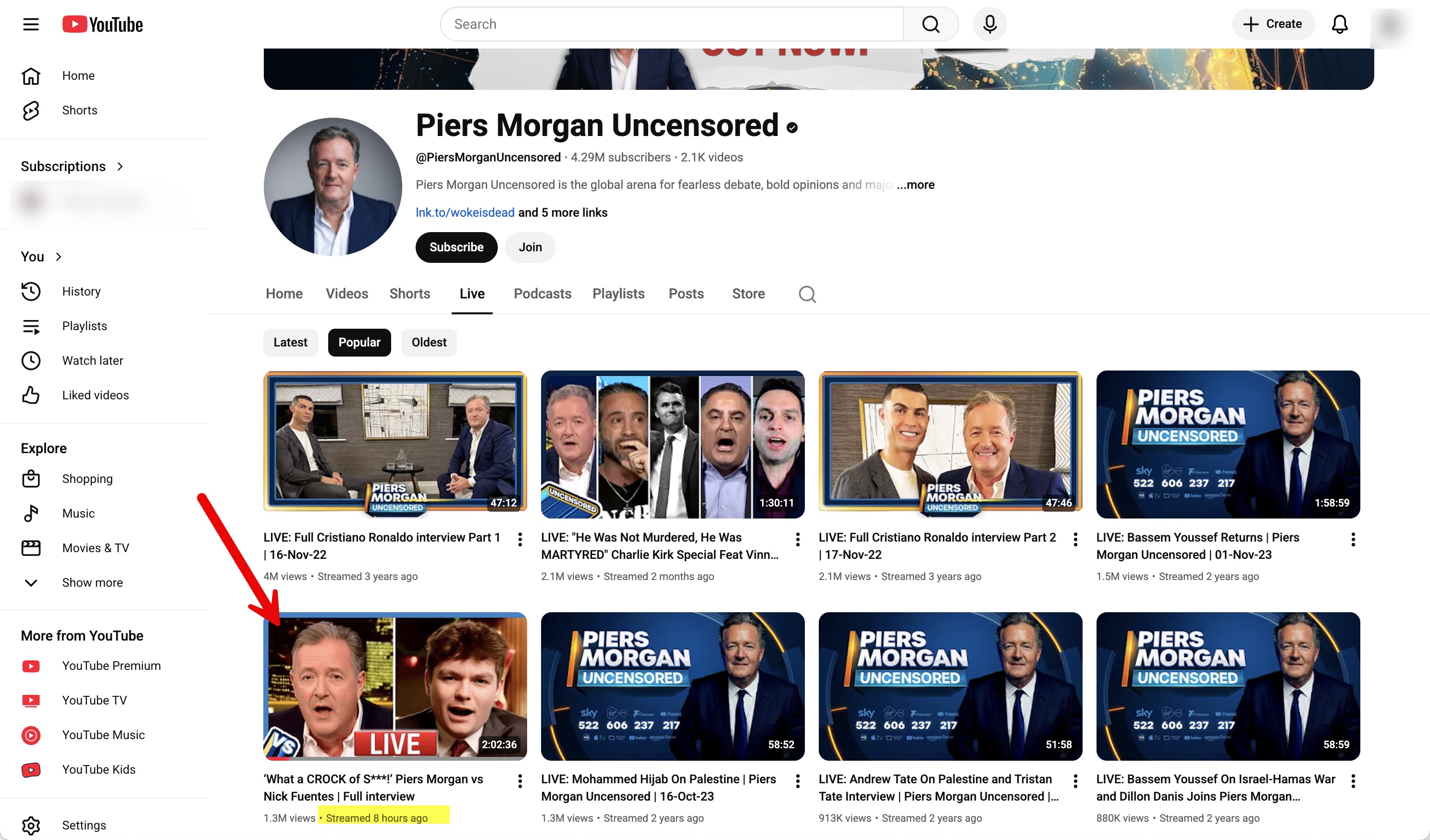Select the Latest filter chip
This screenshot has width=1430, height=840.
(x=290, y=342)
